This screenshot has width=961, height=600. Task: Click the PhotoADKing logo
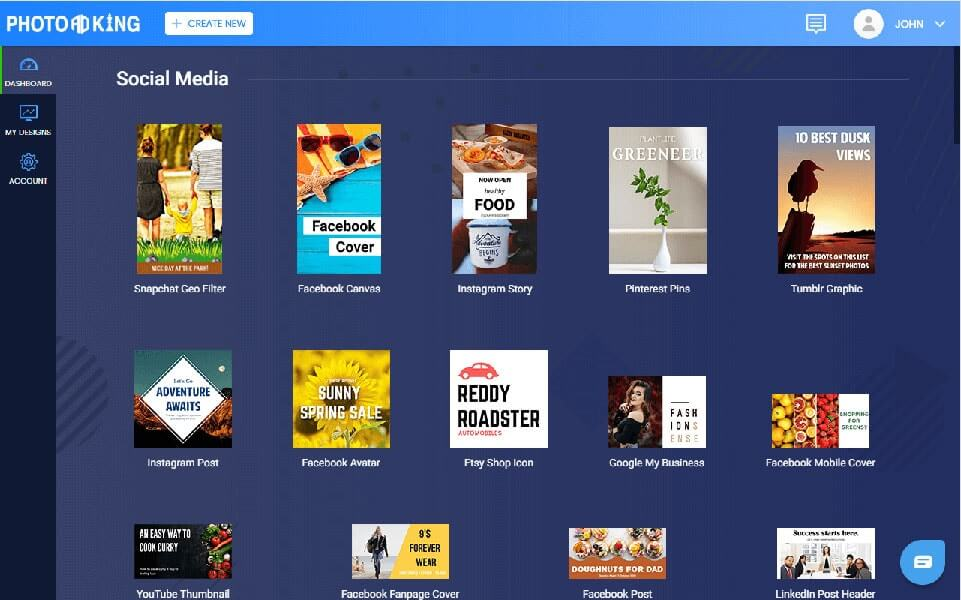(x=73, y=24)
